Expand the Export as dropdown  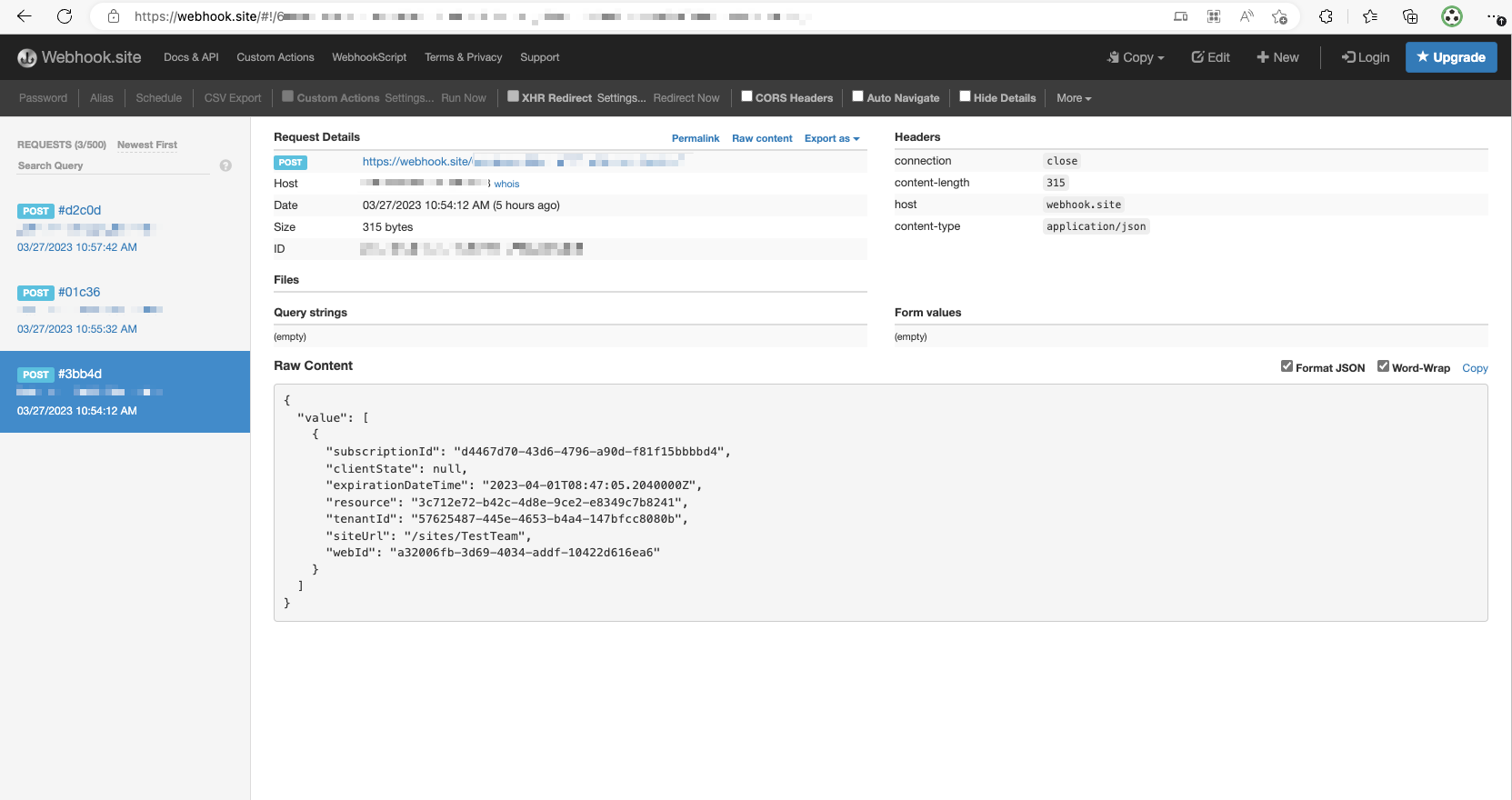832,138
